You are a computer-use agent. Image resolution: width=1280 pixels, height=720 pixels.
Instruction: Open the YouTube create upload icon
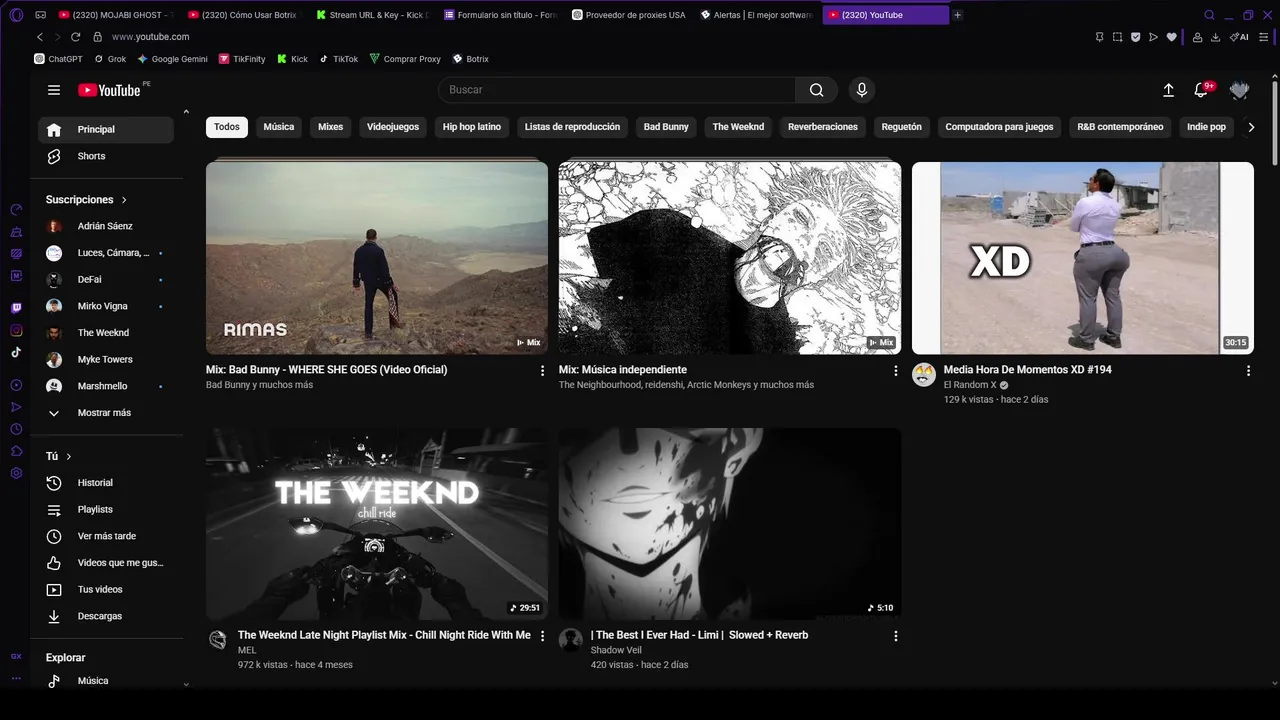click(1168, 90)
